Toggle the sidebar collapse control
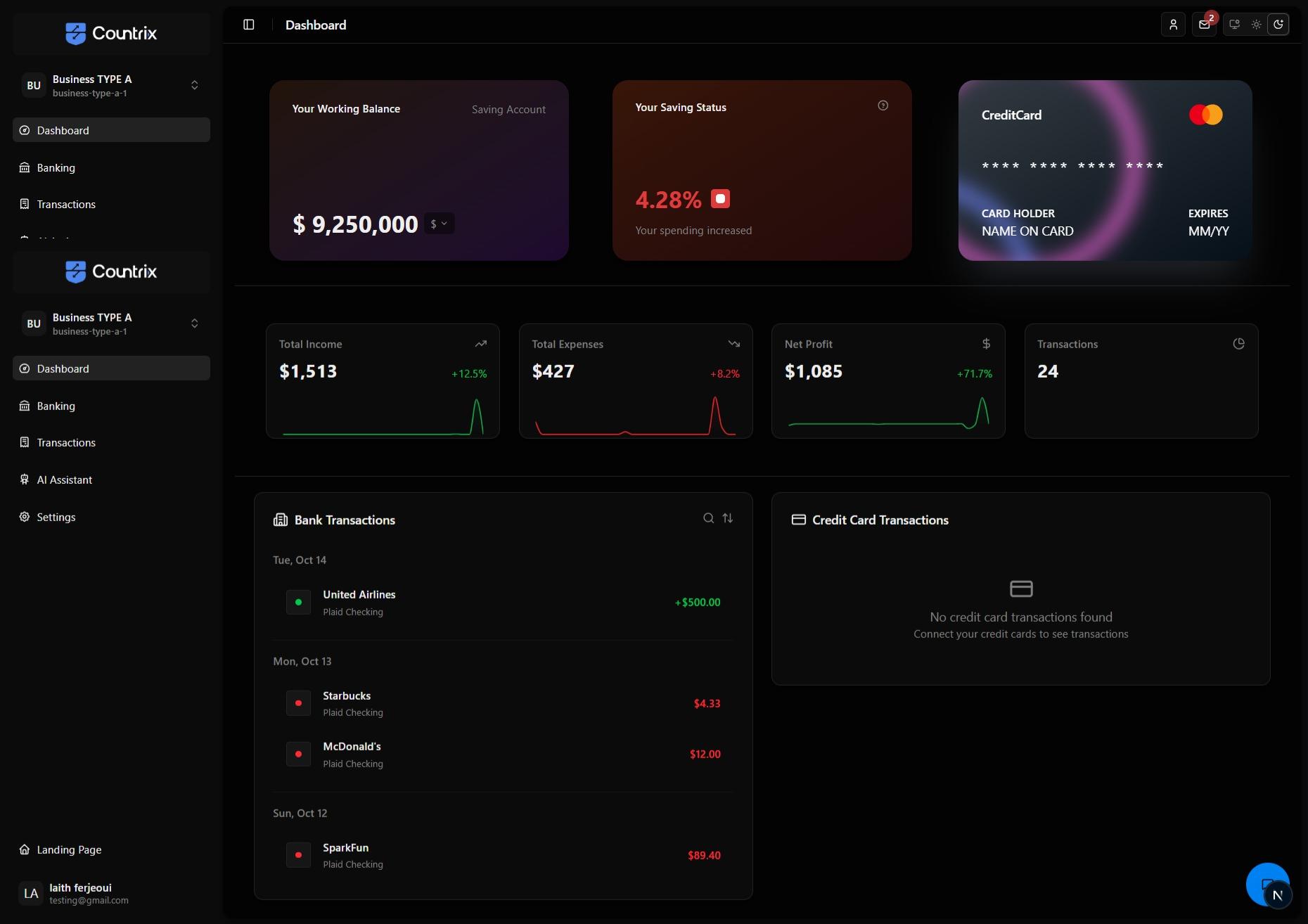This screenshot has height=924, width=1308. tap(248, 25)
